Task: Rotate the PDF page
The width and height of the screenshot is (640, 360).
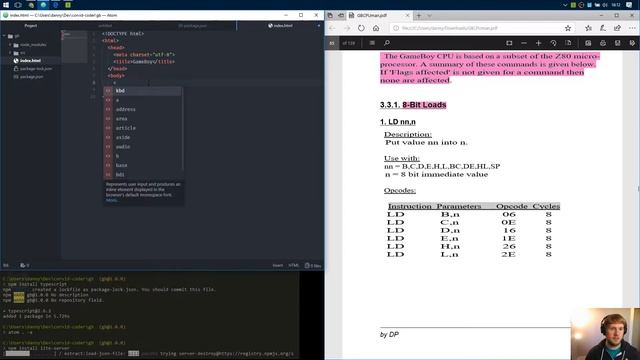Action: coord(553,43)
